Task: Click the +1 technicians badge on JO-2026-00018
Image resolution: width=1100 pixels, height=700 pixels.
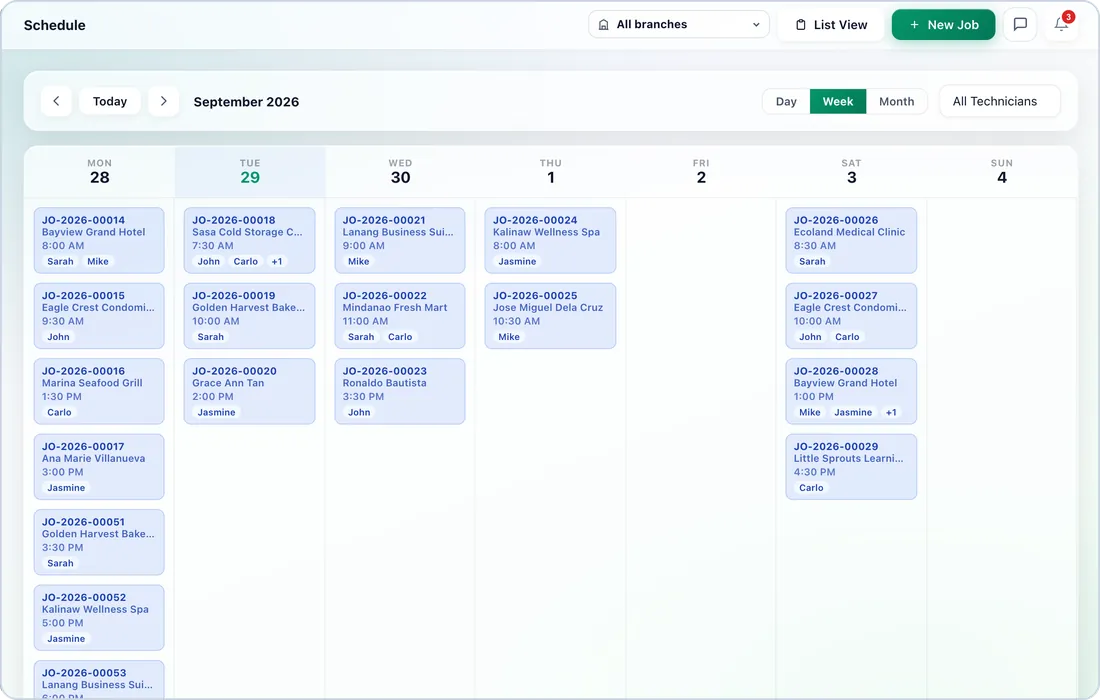Action: [277, 262]
